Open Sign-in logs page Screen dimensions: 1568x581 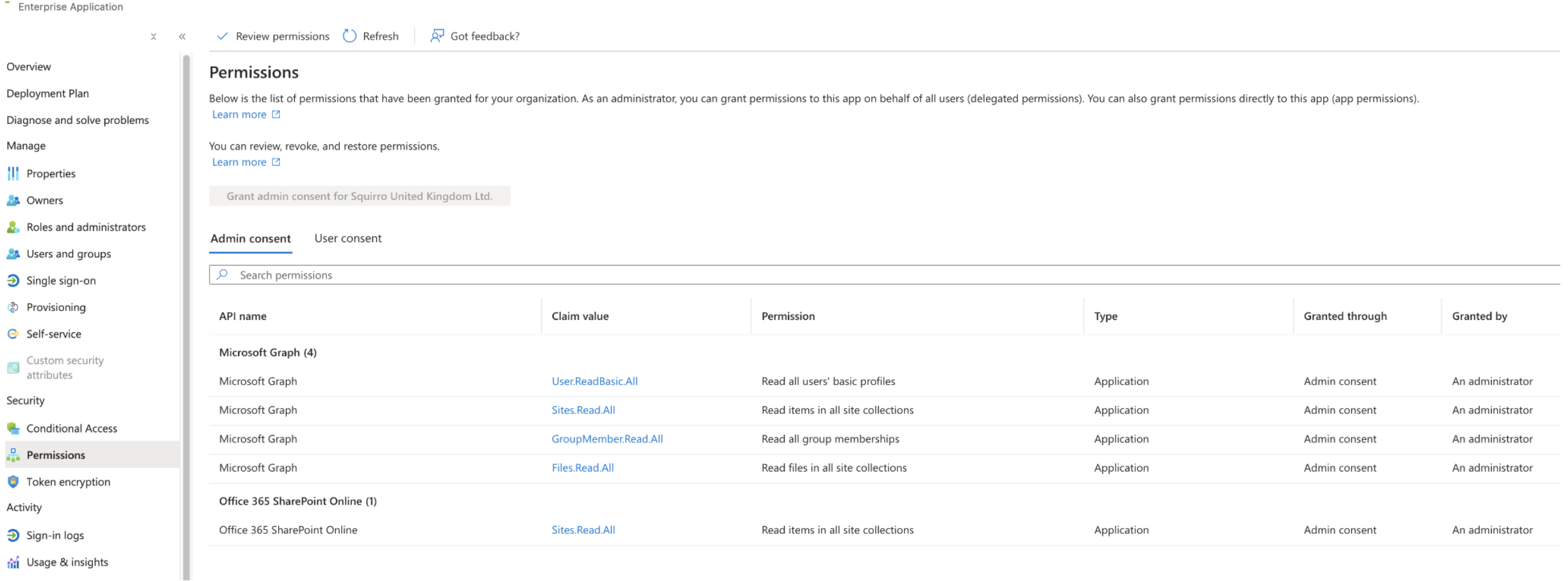pos(55,535)
